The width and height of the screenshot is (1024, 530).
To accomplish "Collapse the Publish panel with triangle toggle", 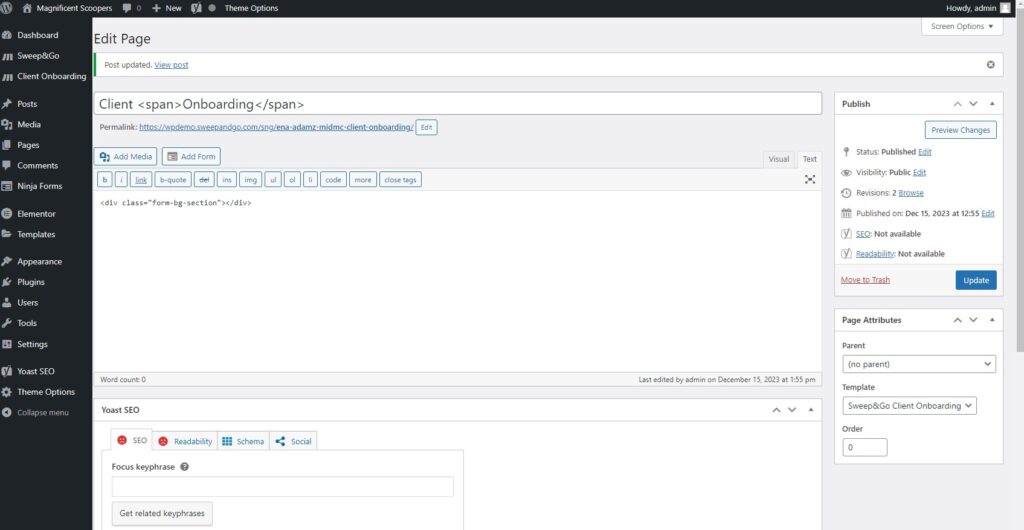I will point(992,104).
